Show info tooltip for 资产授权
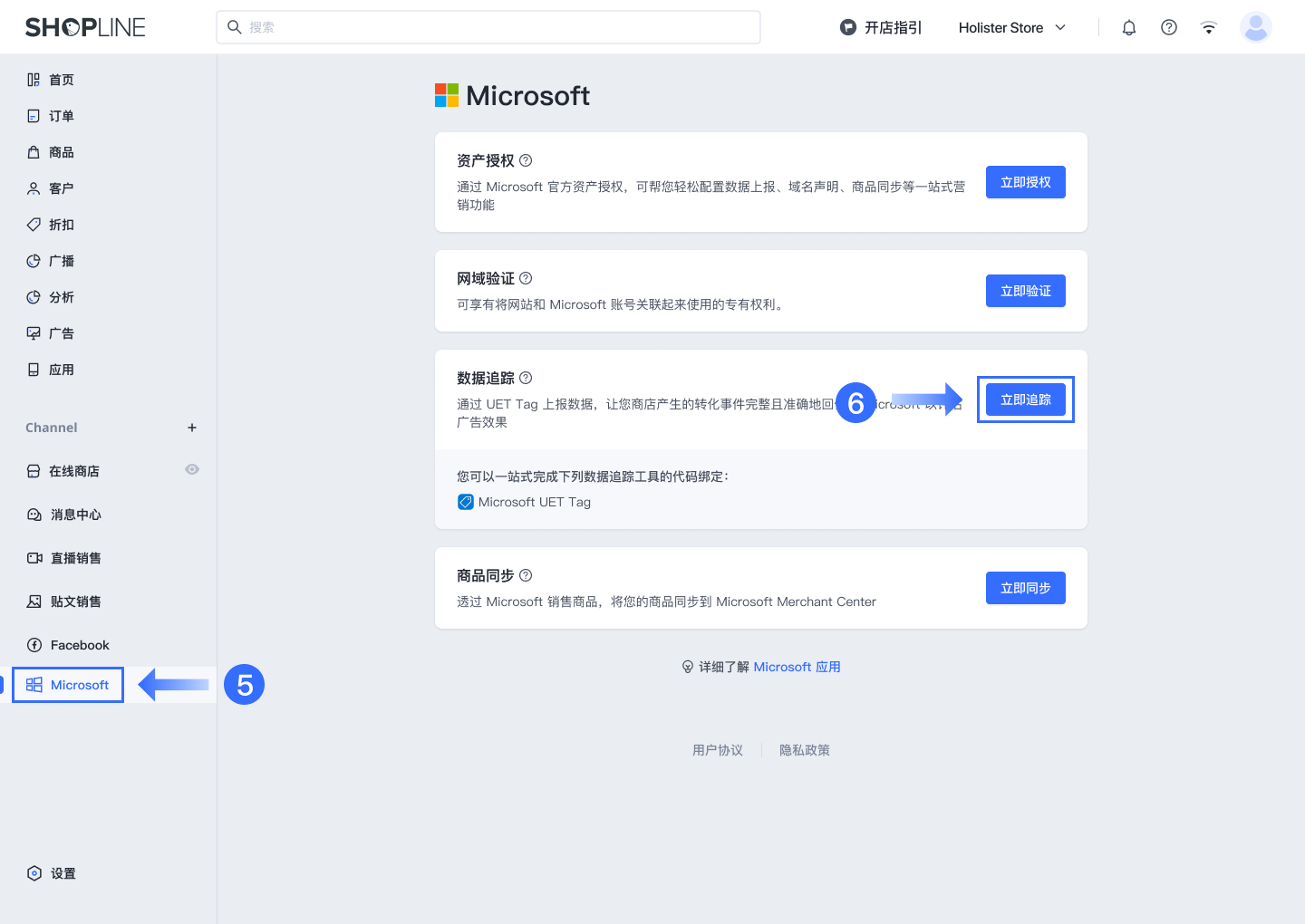1305x924 pixels. (526, 160)
